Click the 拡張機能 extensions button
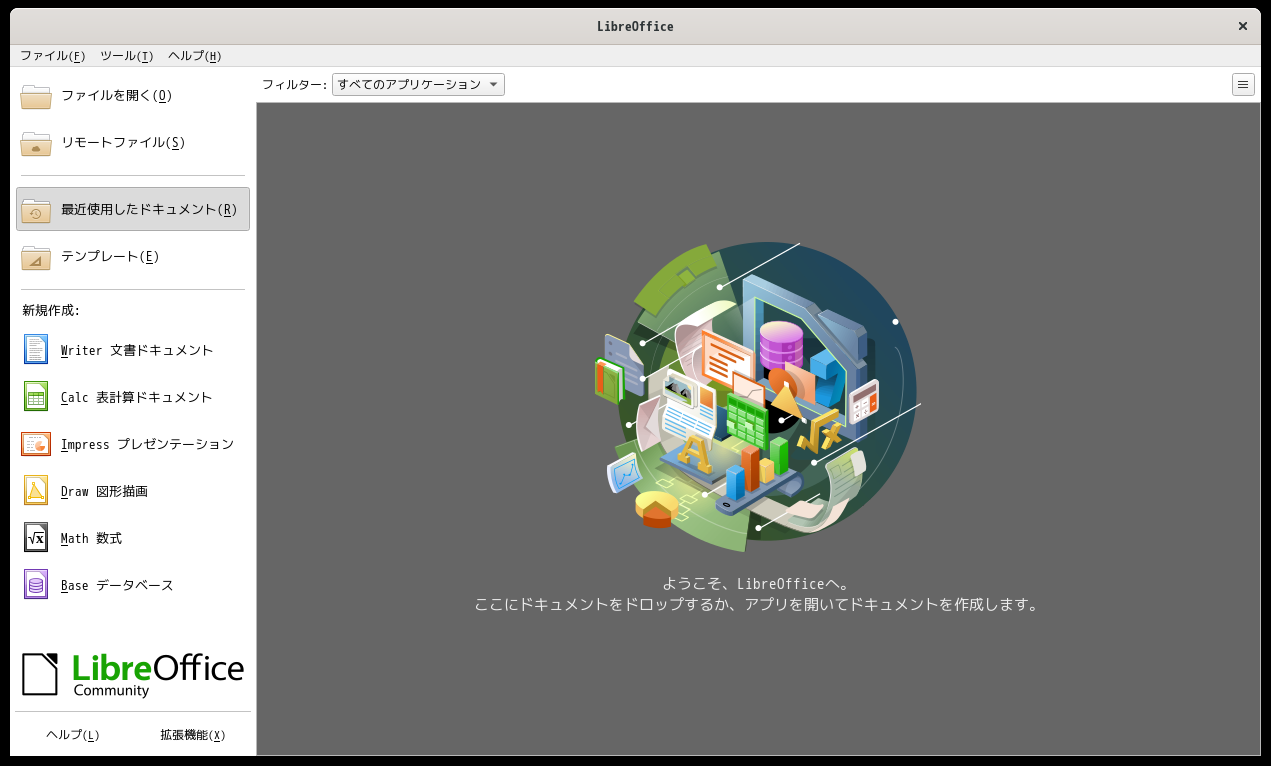The width and height of the screenshot is (1271, 766). pos(192,735)
